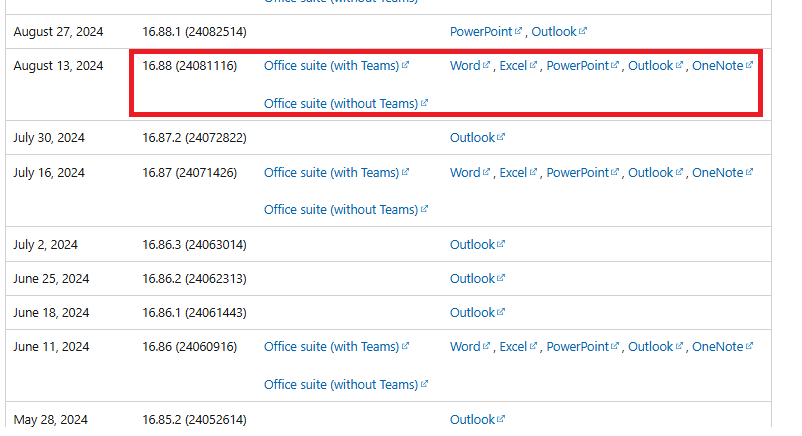Download Outlook for July 16, 2024
This screenshot has height=436, width=802.
(655, 173)
